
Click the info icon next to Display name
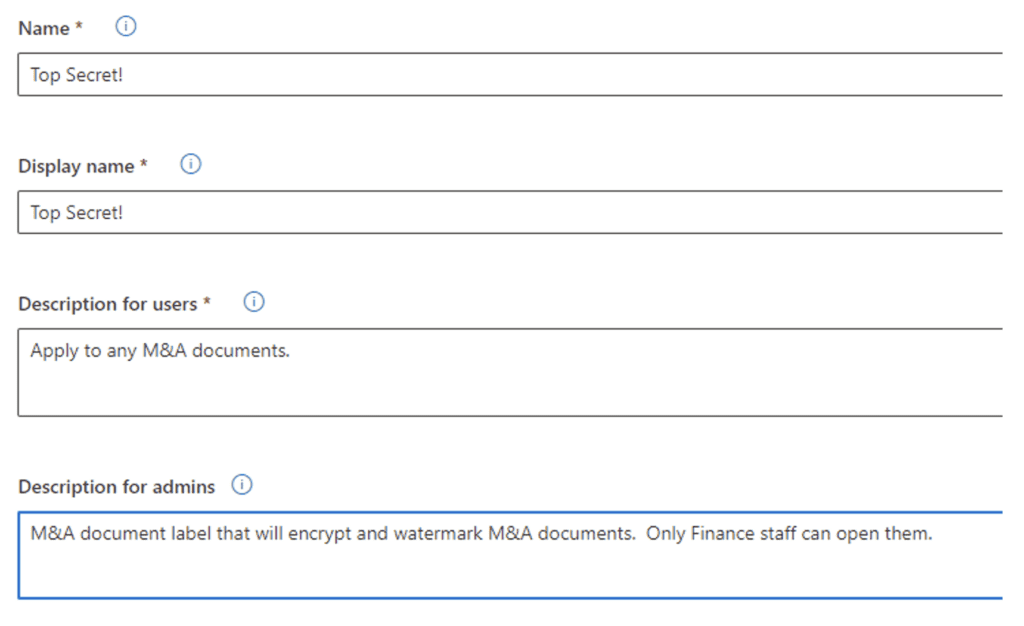(x=191, y=164)
